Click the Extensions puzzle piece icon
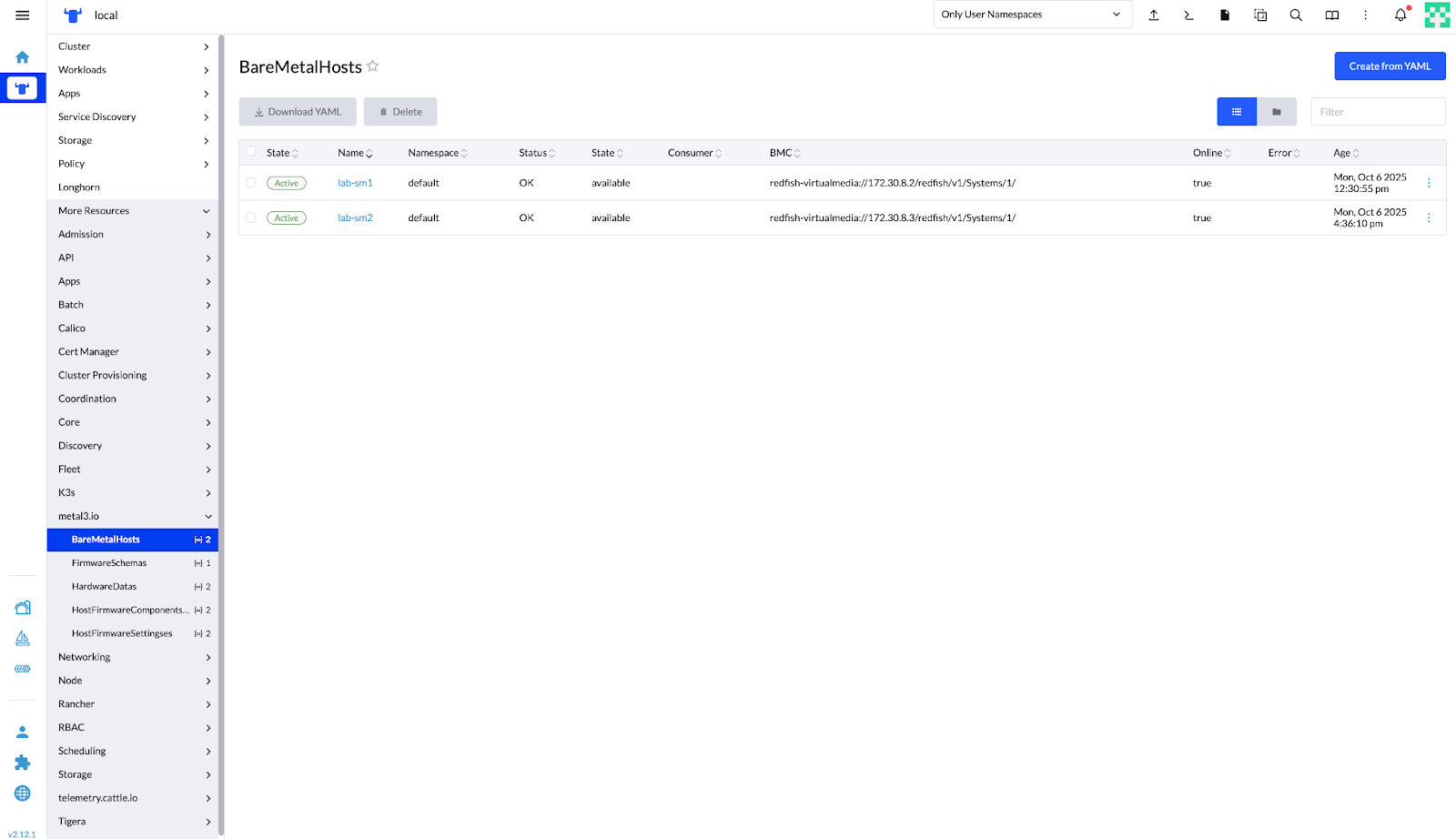This screenshot has height=839, width=1456. point(23,763)
